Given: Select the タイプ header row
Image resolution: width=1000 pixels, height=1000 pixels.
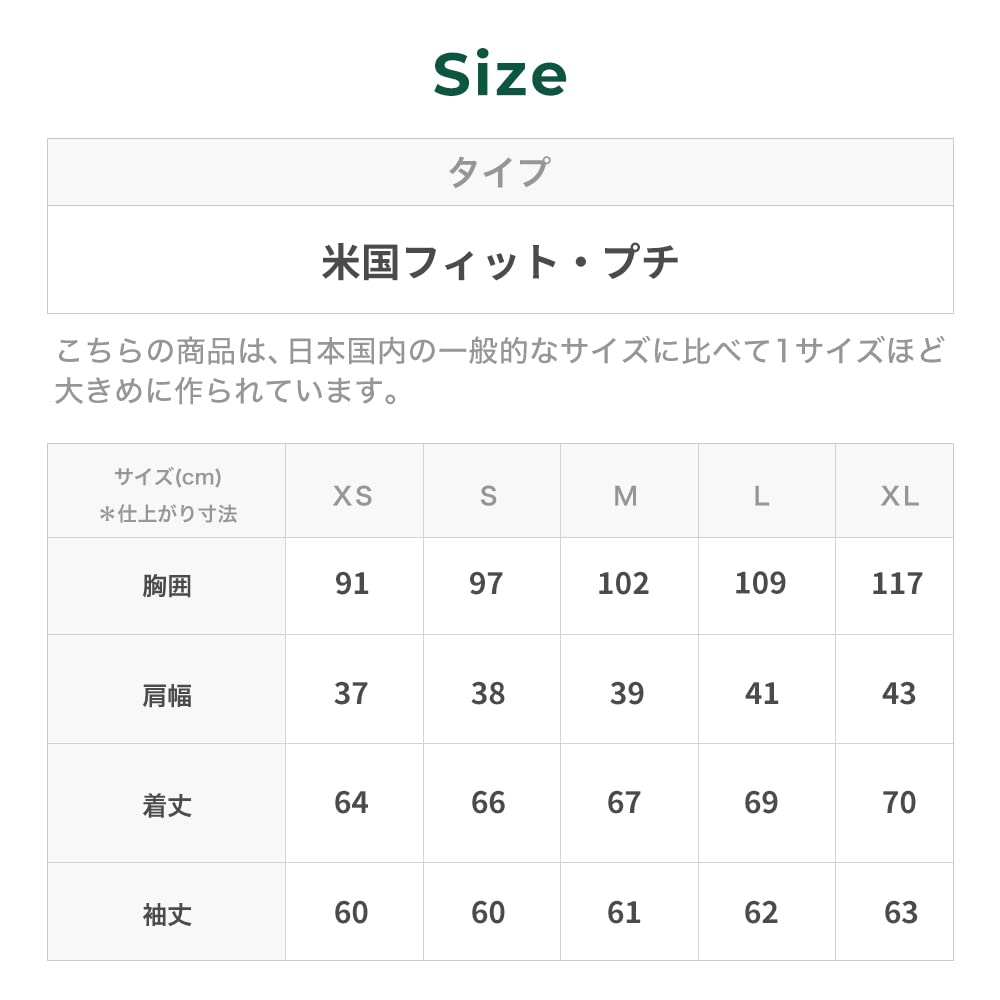Looking at the screenshot, I should tap(499, 172).
